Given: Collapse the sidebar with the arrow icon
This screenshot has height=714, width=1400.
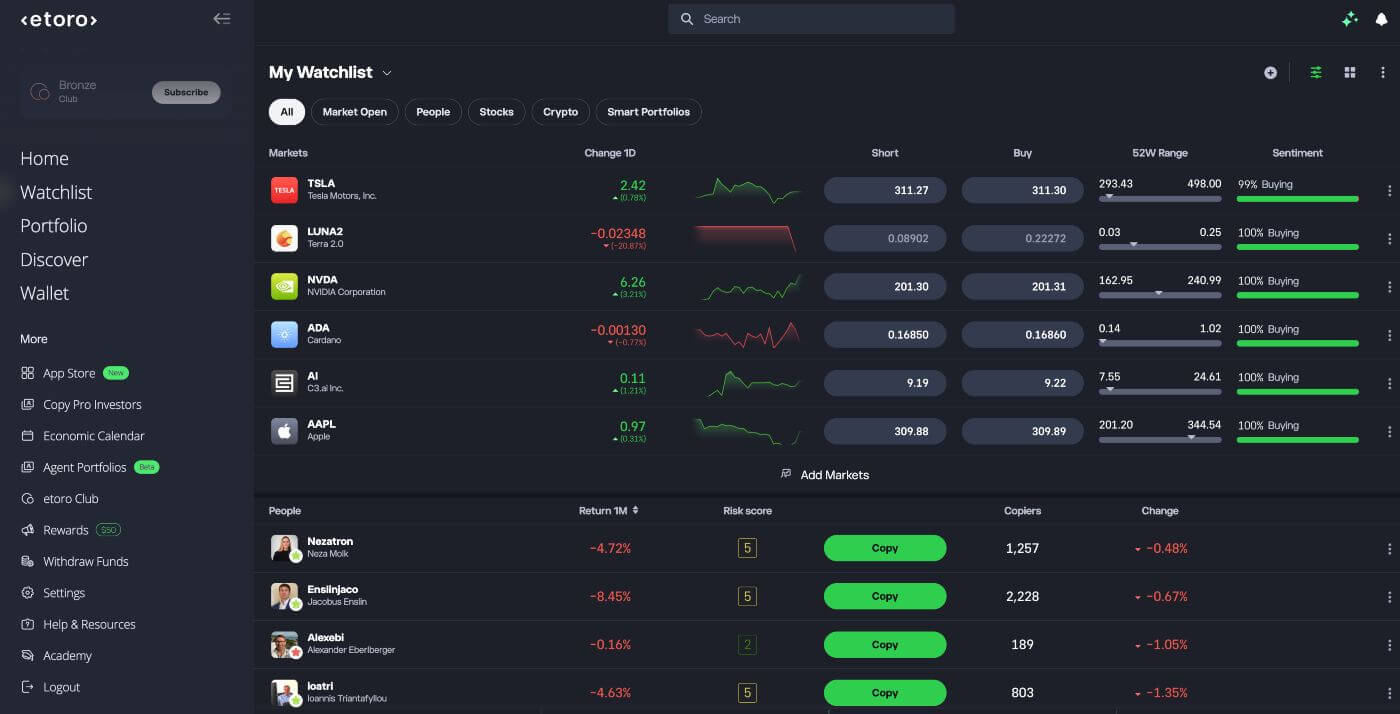Looking at the screenshot, I should coord(222,19).
